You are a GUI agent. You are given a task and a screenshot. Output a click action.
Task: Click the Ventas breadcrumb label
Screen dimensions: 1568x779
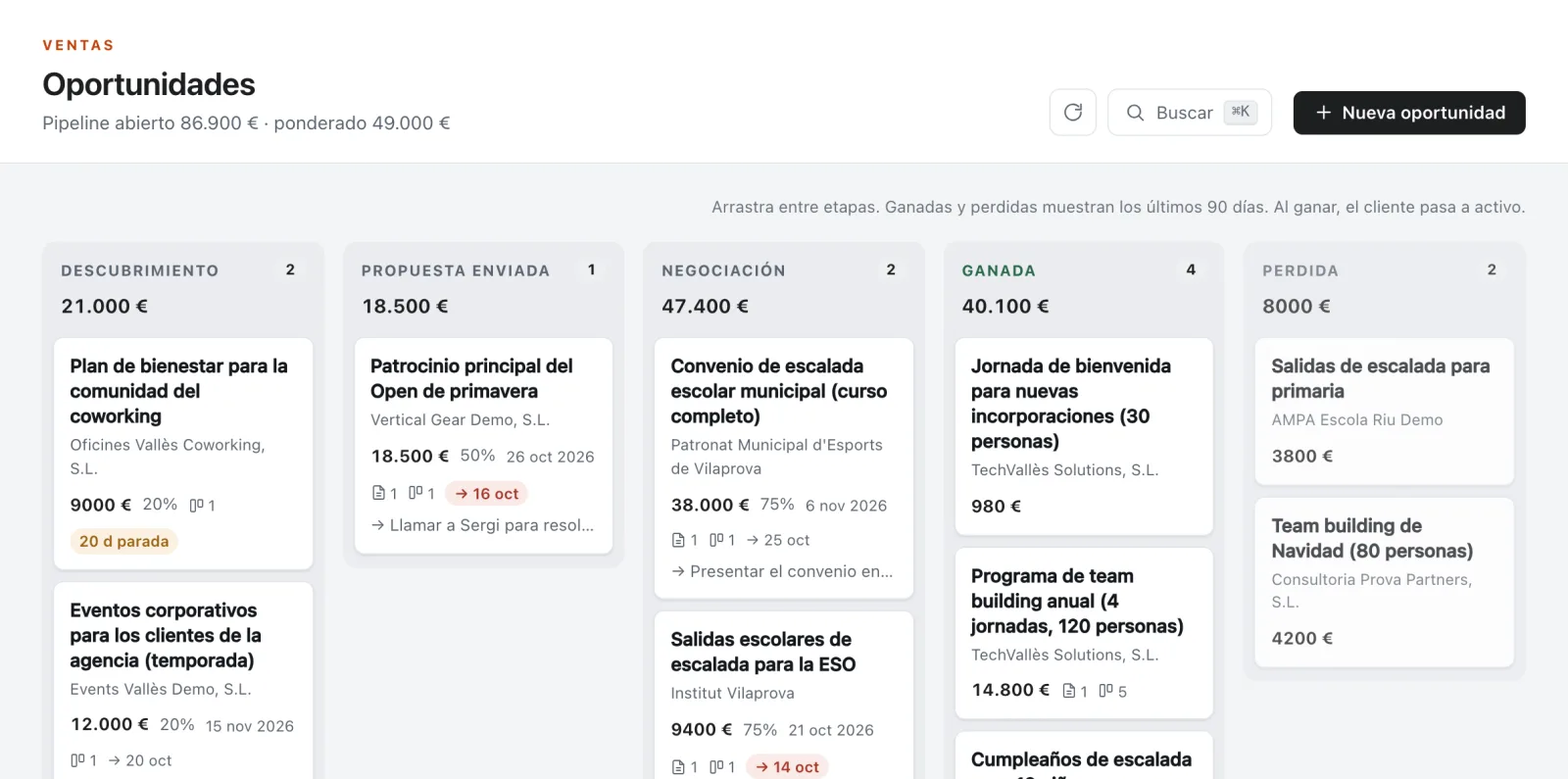[78, 45]
